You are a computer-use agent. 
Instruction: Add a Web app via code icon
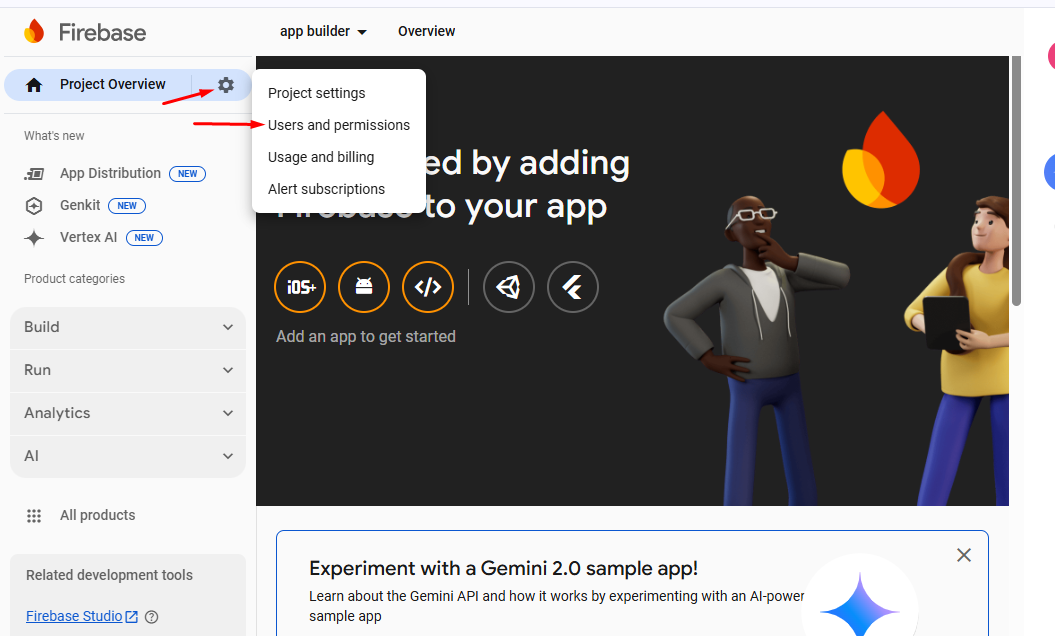(x=428, y=287)
